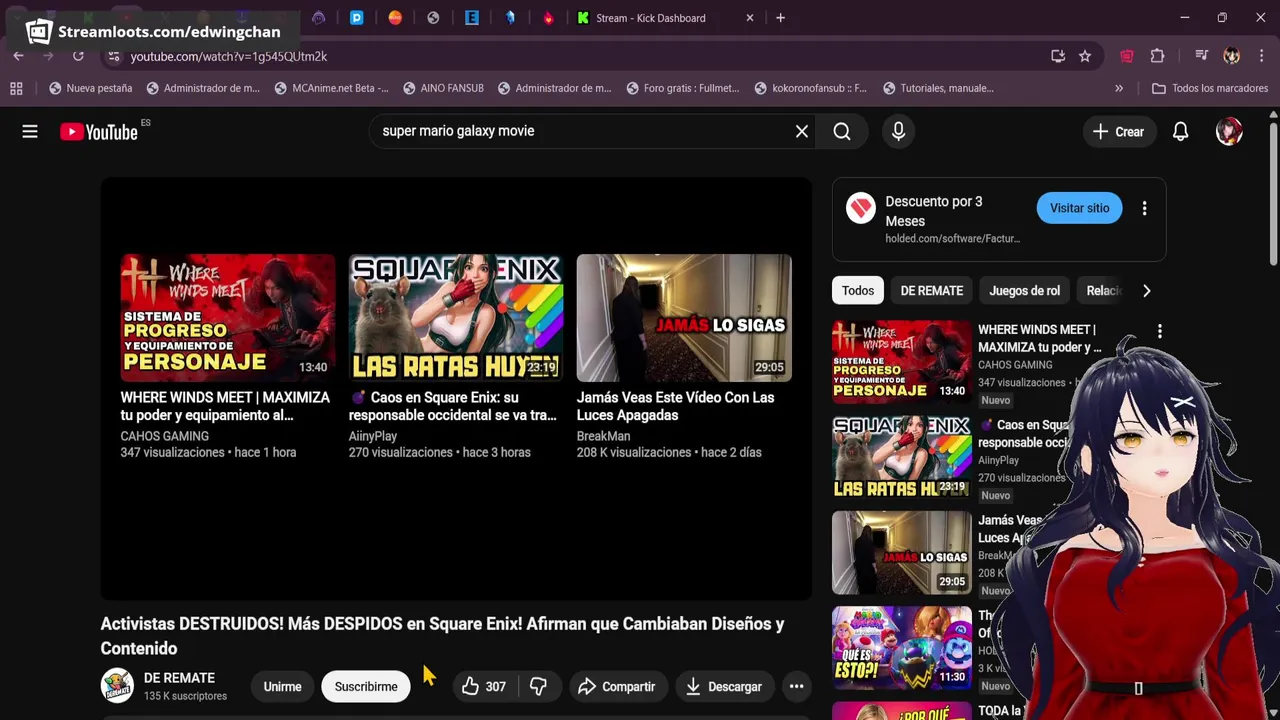Viewport: 1280px width, 720px height.
Task: Open the sidebar Mario Galaxy 11:30 thumbnail
Action: point(901,648)
